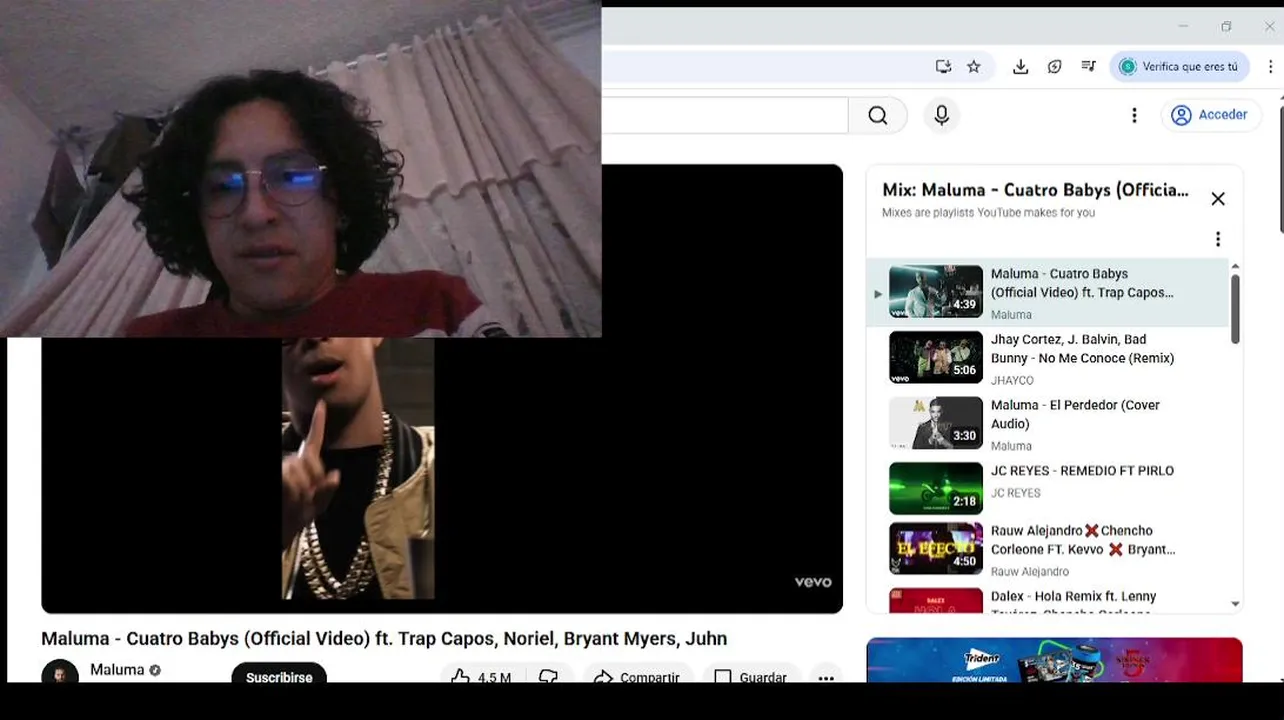Screen dimensions: 1284x720
Task: Click Dalex - Hola Remix playlist entry
Action: [x=1046, y=600]
